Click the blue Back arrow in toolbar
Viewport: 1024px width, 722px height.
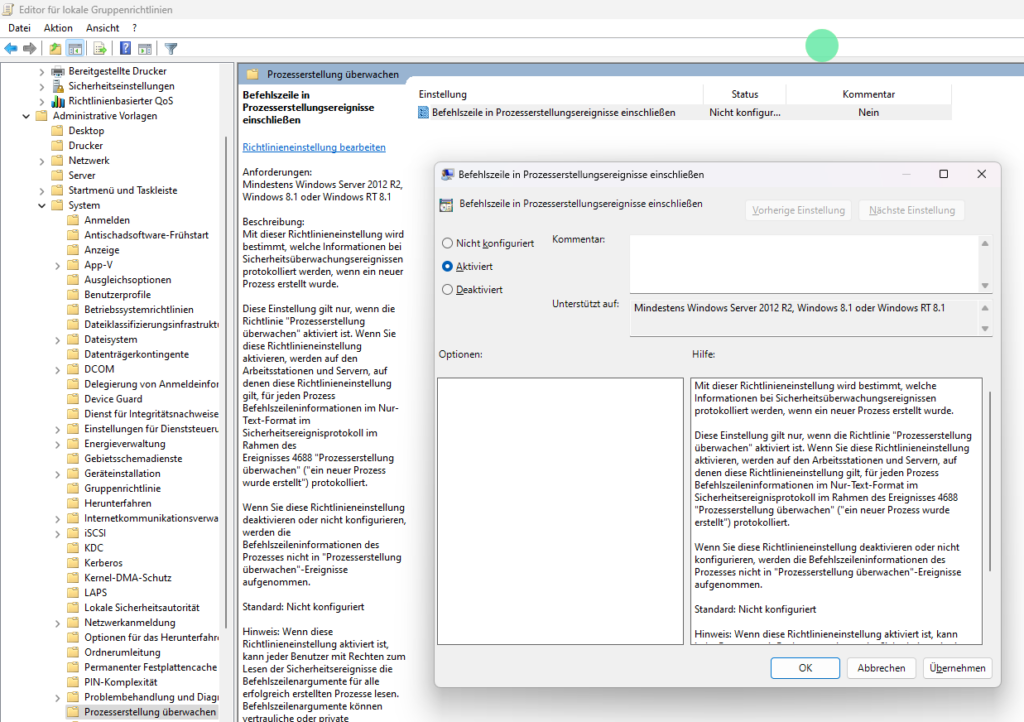(x=11, y=48)
